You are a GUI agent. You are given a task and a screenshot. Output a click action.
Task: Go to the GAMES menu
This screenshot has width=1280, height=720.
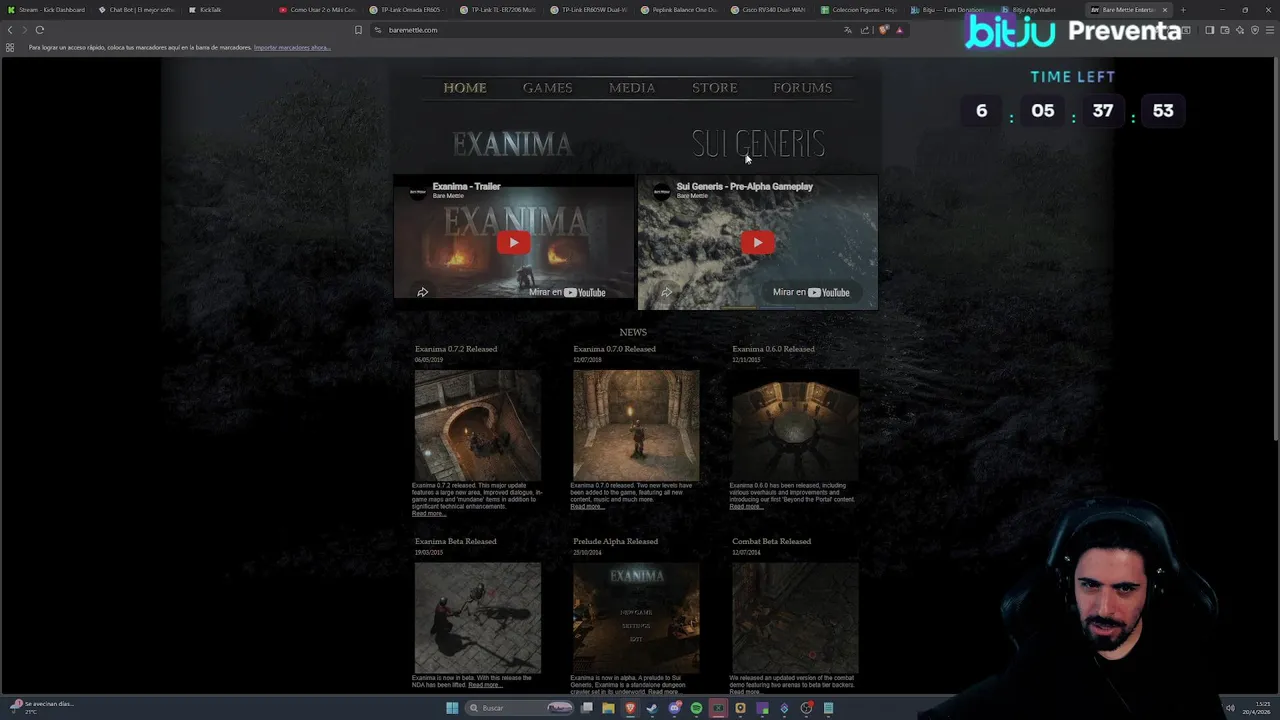point(547,88)
